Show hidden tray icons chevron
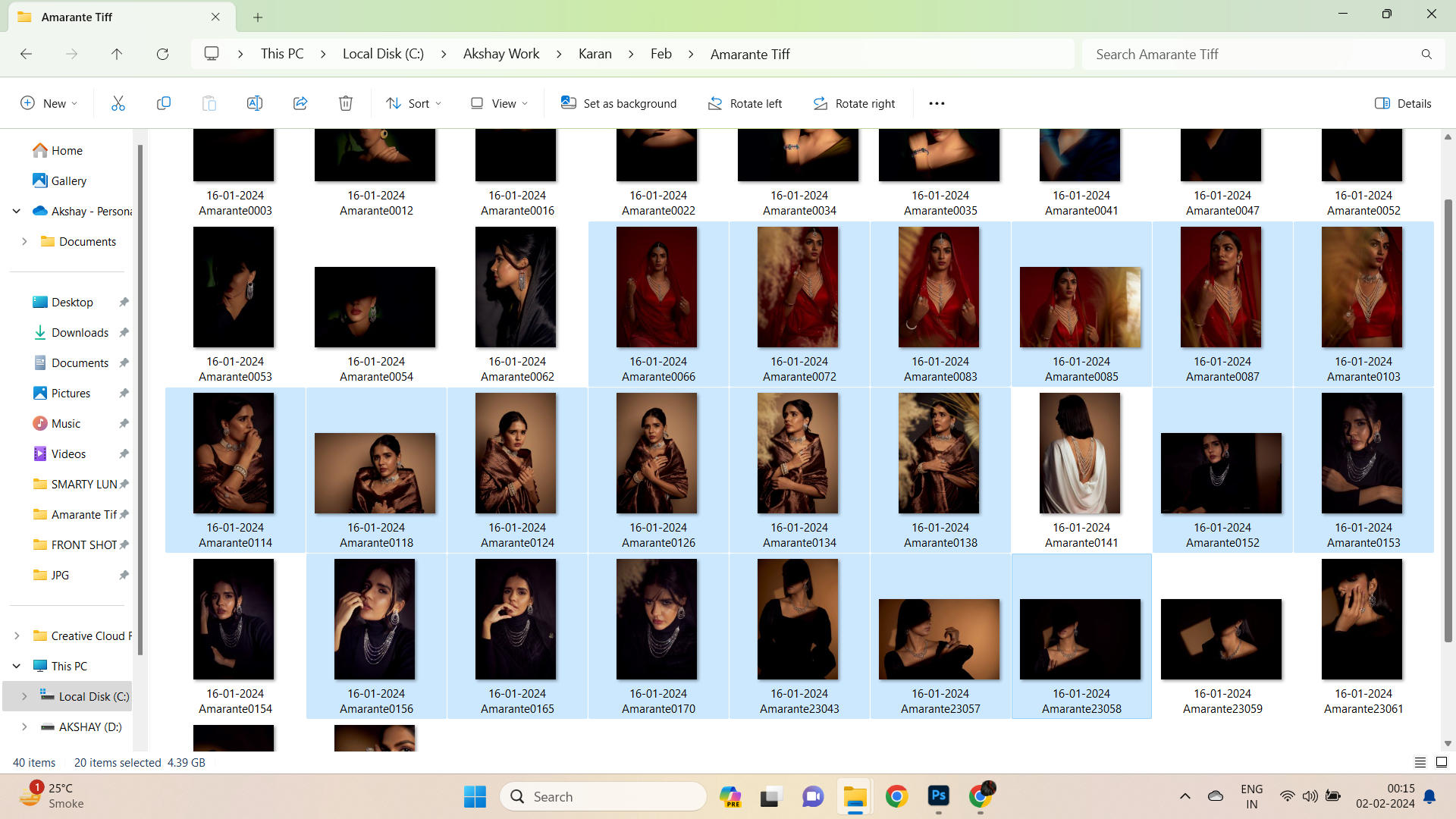This screenshot has width=1456, height=819. pyautogui.click(x=1185, y=796)
